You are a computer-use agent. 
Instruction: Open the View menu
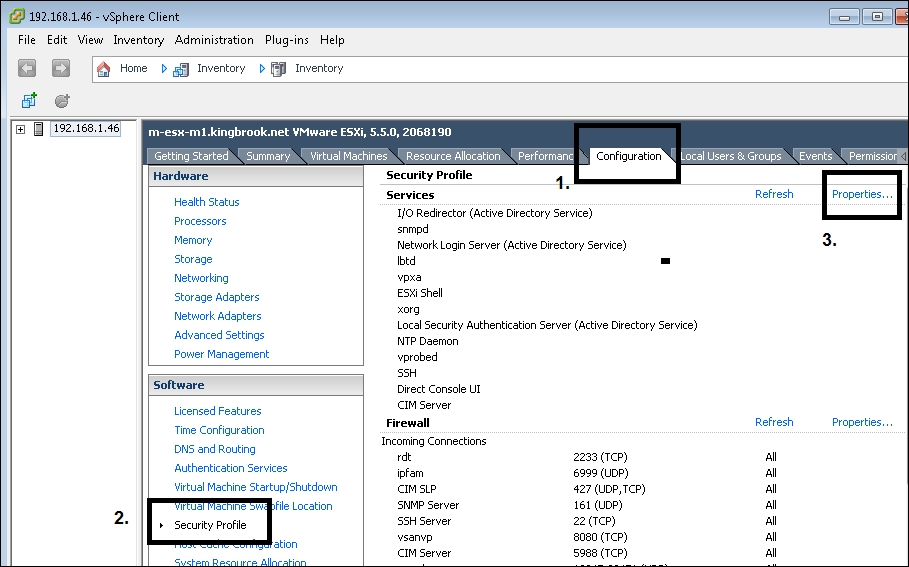point(90,40)
